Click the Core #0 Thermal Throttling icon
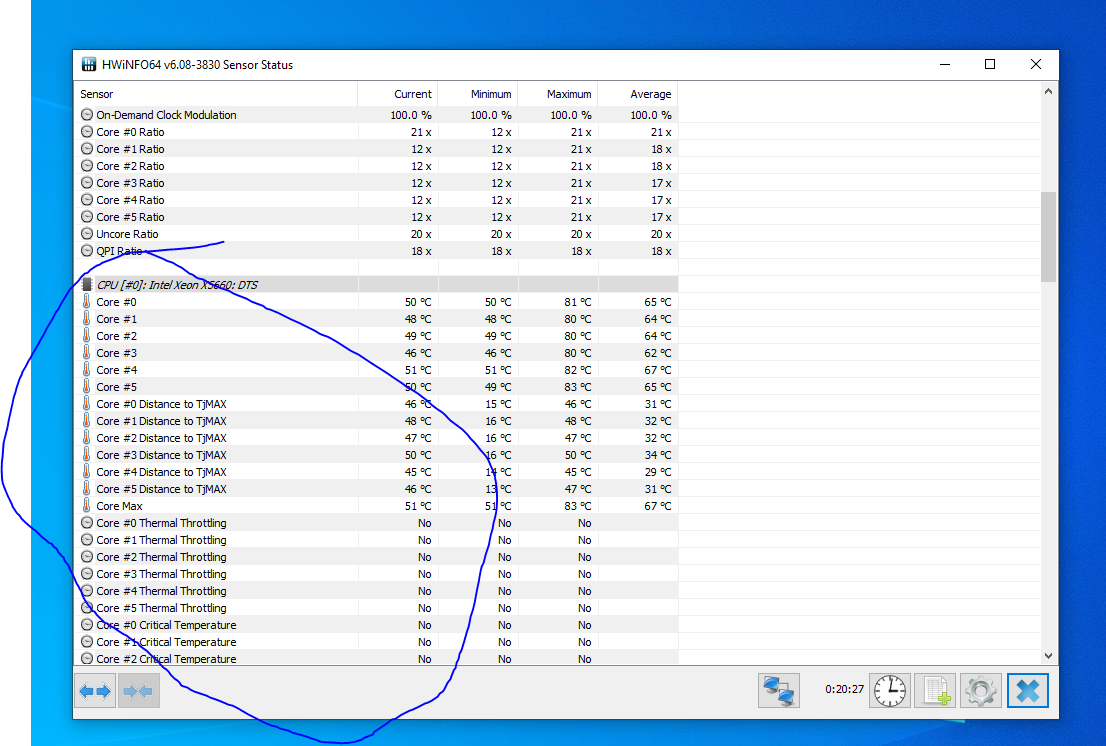The image size is (1106, 746). tap(87, 522)
